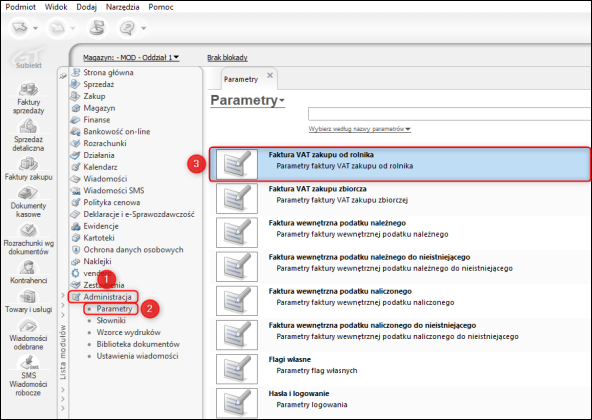The image size is (592, 420).
Task: Click the Lista modułów vertical label
Action: [x=63, y=352]
